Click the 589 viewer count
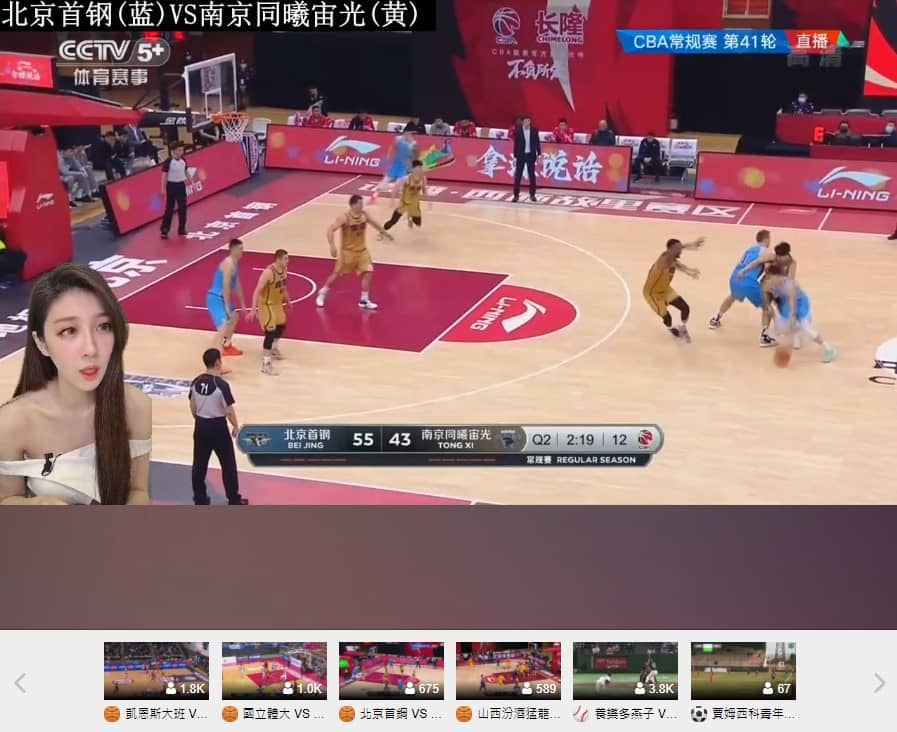This screenshot has width=897, height=732. point(539,689)
